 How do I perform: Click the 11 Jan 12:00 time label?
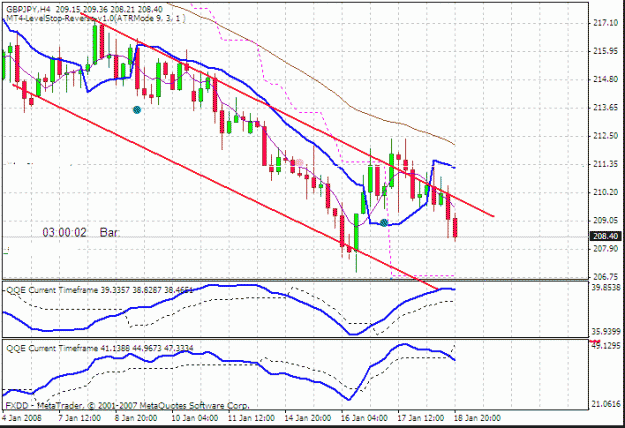251,418
